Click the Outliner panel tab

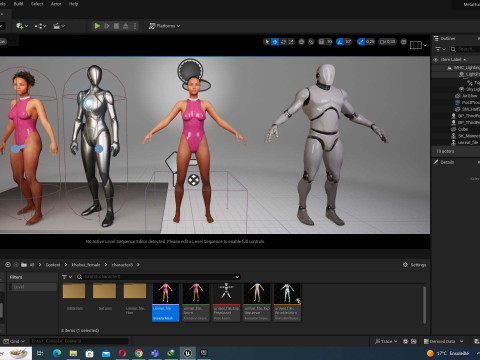click(x=445, y=38)
